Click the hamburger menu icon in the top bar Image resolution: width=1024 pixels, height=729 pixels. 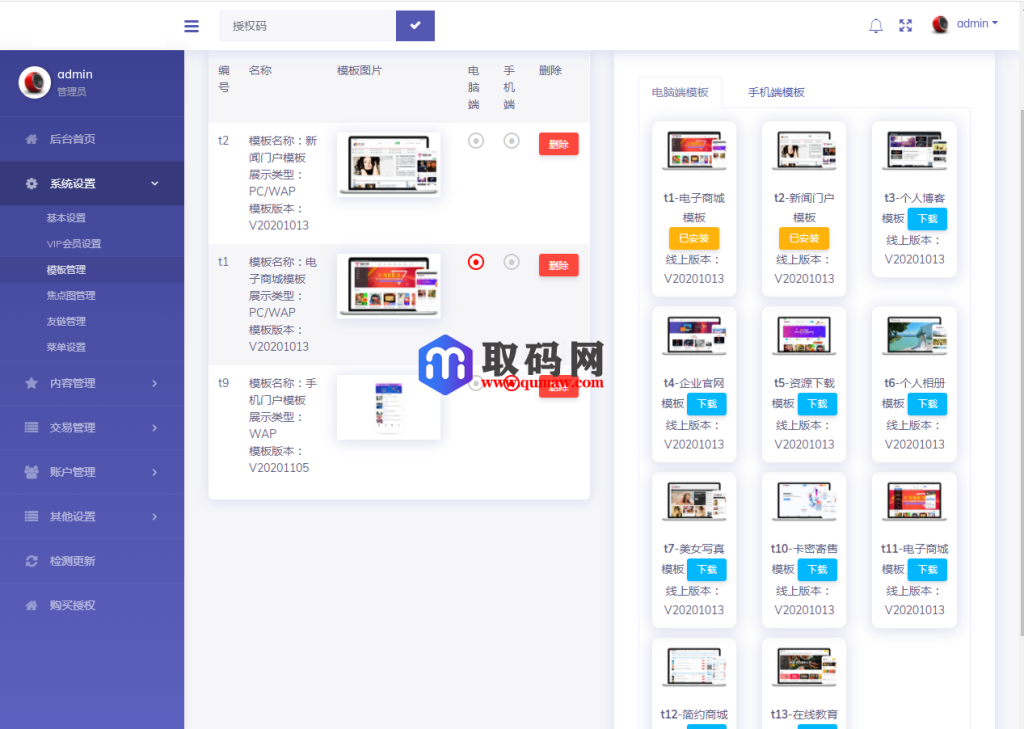(x=191, y=26)
